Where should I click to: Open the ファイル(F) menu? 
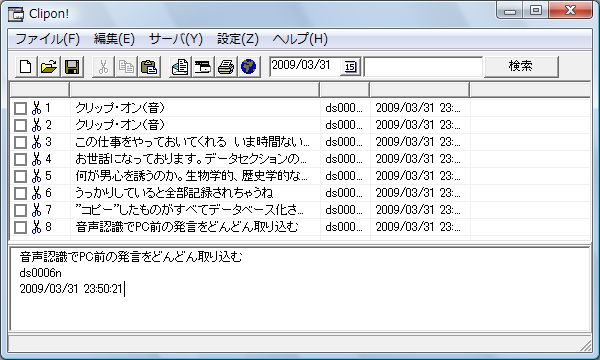click(47, 39)
